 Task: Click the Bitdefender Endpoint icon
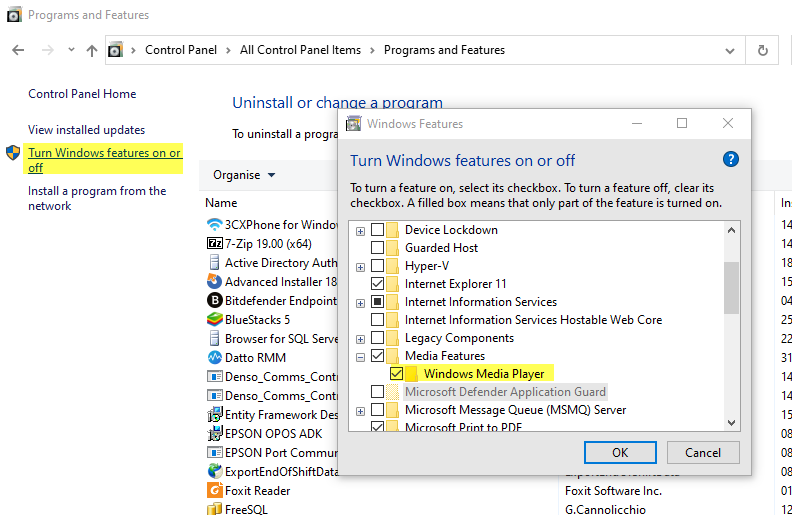tap(215, 300)
